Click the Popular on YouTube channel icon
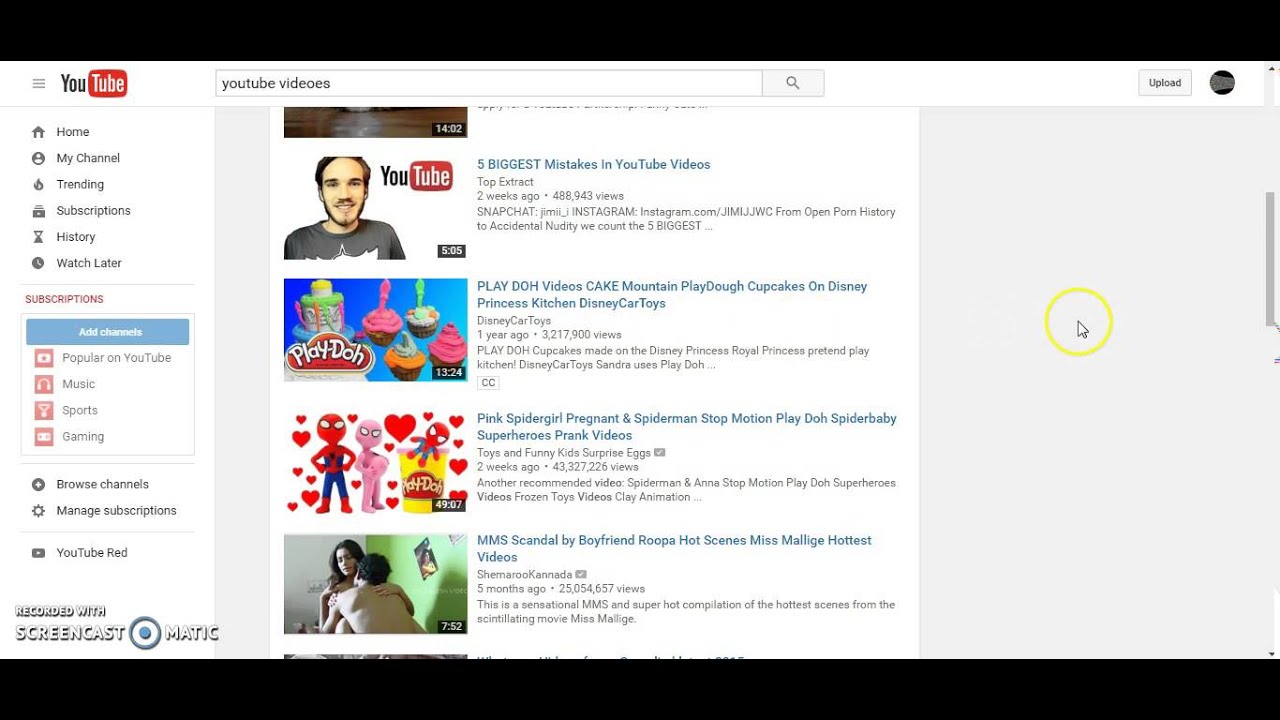Screen dimensions: 1280x720 (44, 358)
